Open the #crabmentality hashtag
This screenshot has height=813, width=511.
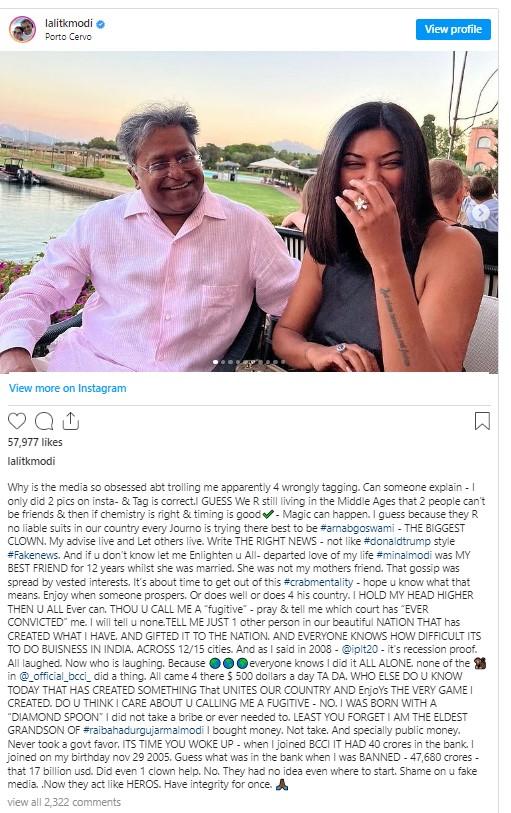click(x=318, y=582)
